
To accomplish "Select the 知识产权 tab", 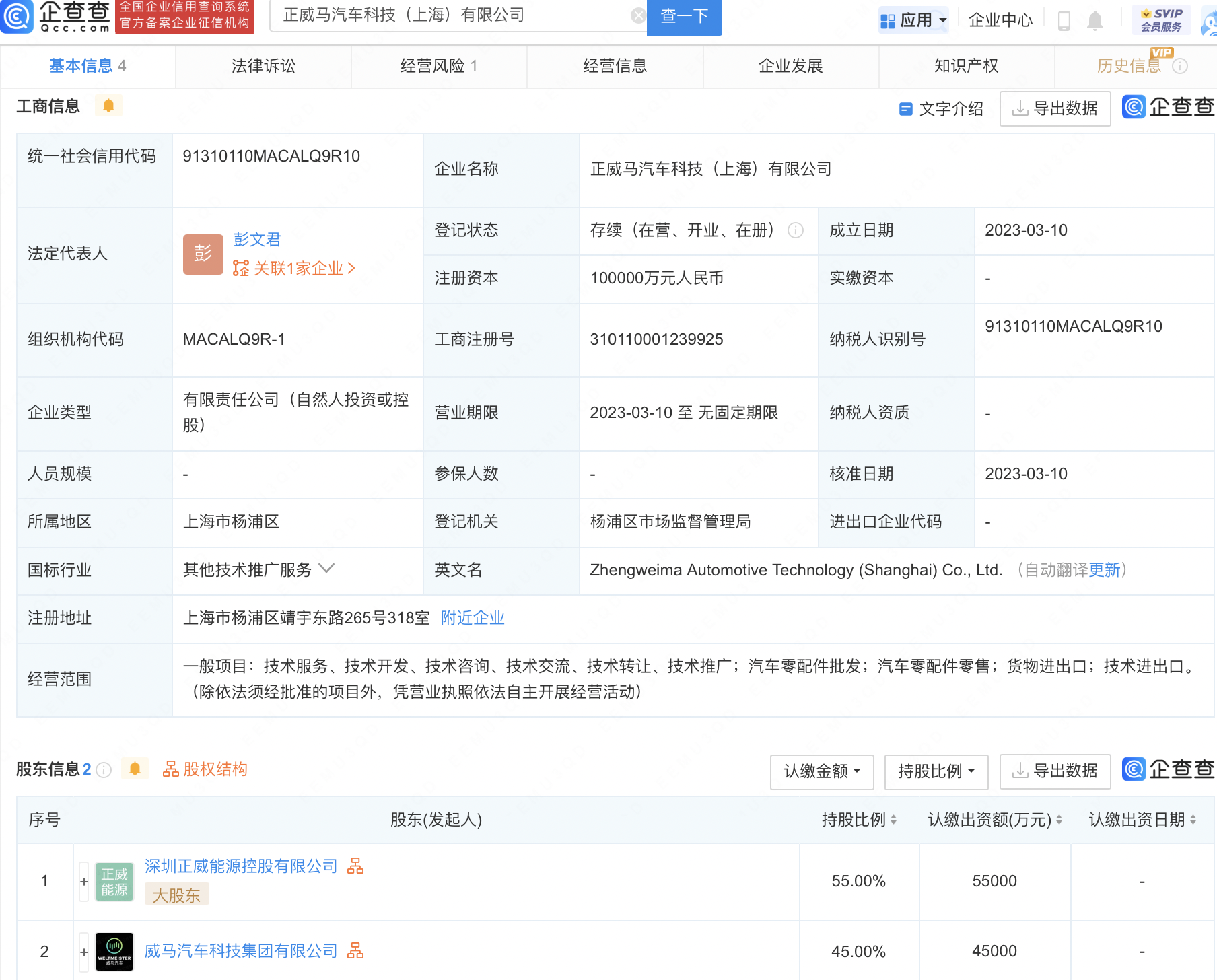I will tap(965, 66).
